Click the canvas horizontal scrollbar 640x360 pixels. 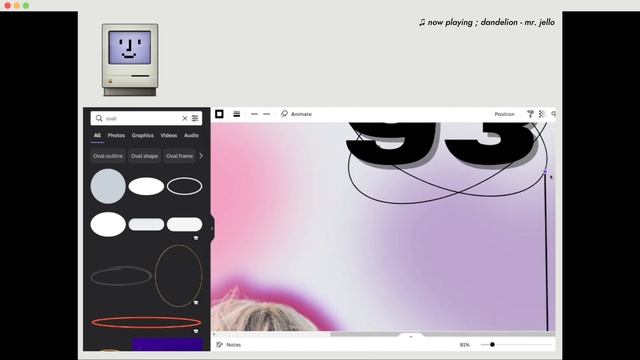click(442, 334)
